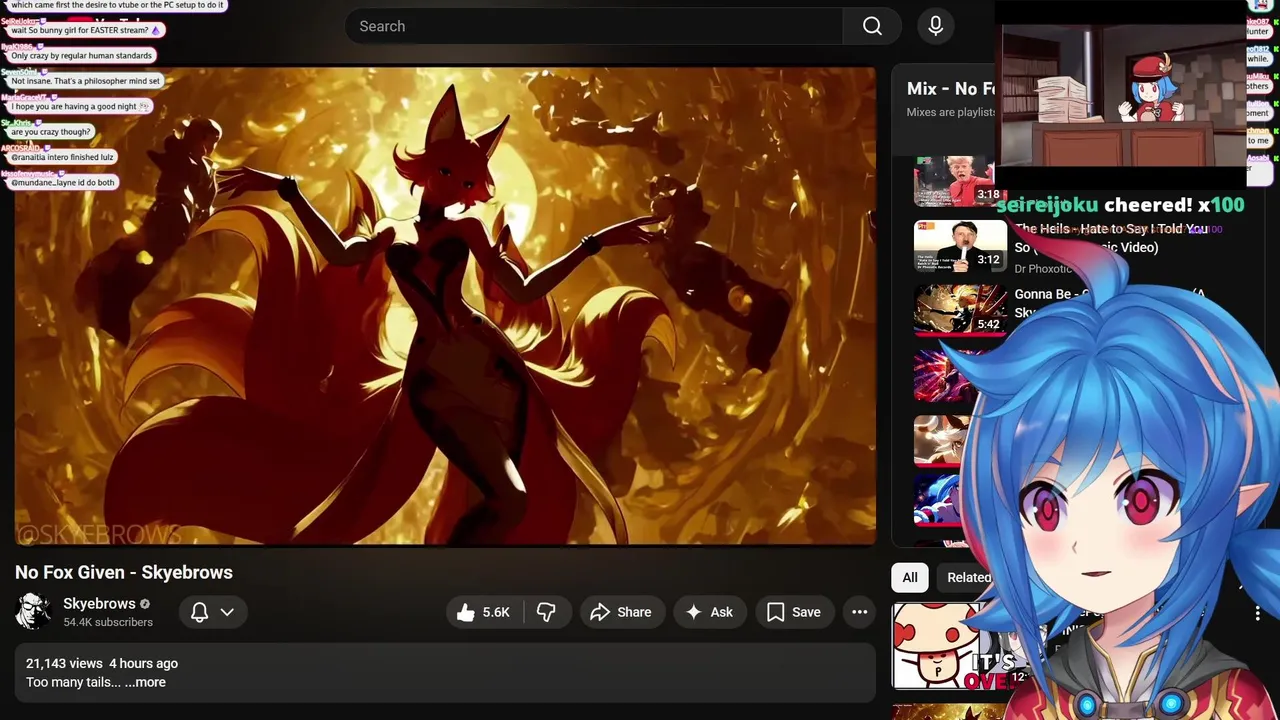Select the All filter chip
Image resolution: width=1280 pixels, height=720 pixels.
[x=910, y=577]
